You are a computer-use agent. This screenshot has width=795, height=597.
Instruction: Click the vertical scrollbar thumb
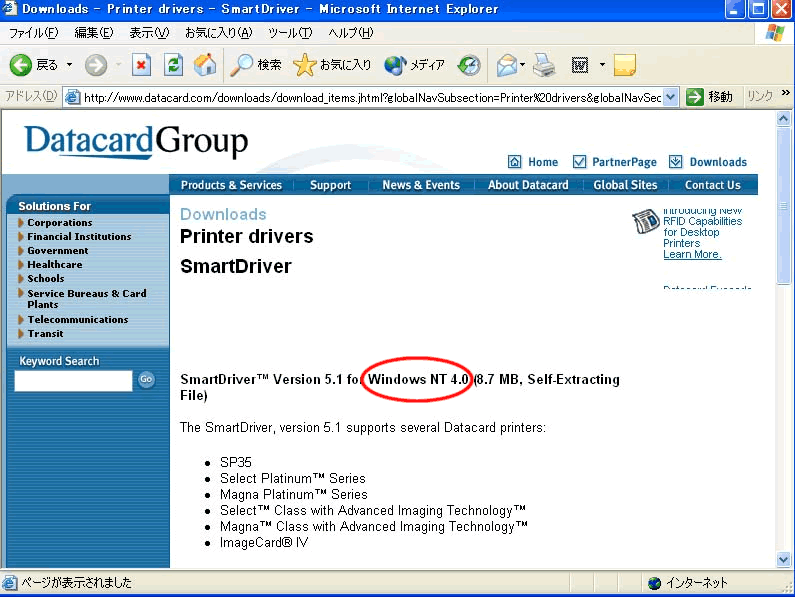click(x=783, y=205)
